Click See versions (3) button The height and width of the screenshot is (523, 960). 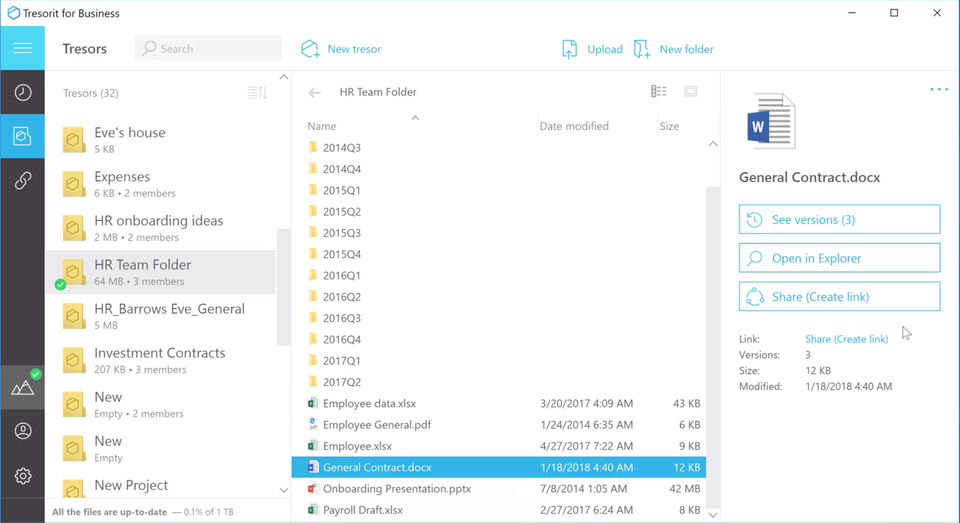point(839,219)
